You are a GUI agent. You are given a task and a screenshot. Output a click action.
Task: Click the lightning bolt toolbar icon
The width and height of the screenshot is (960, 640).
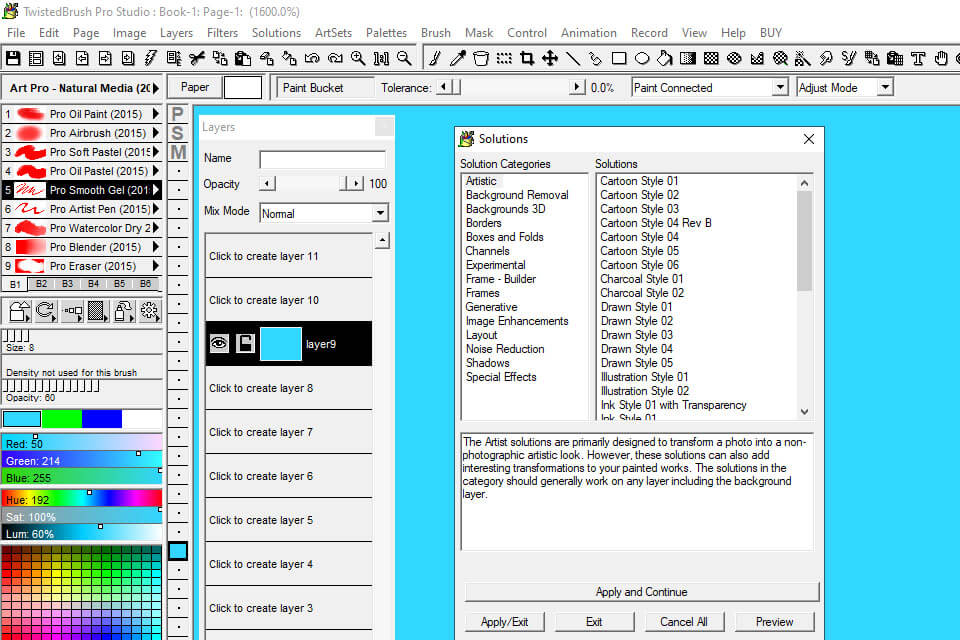tap(151, 58)
